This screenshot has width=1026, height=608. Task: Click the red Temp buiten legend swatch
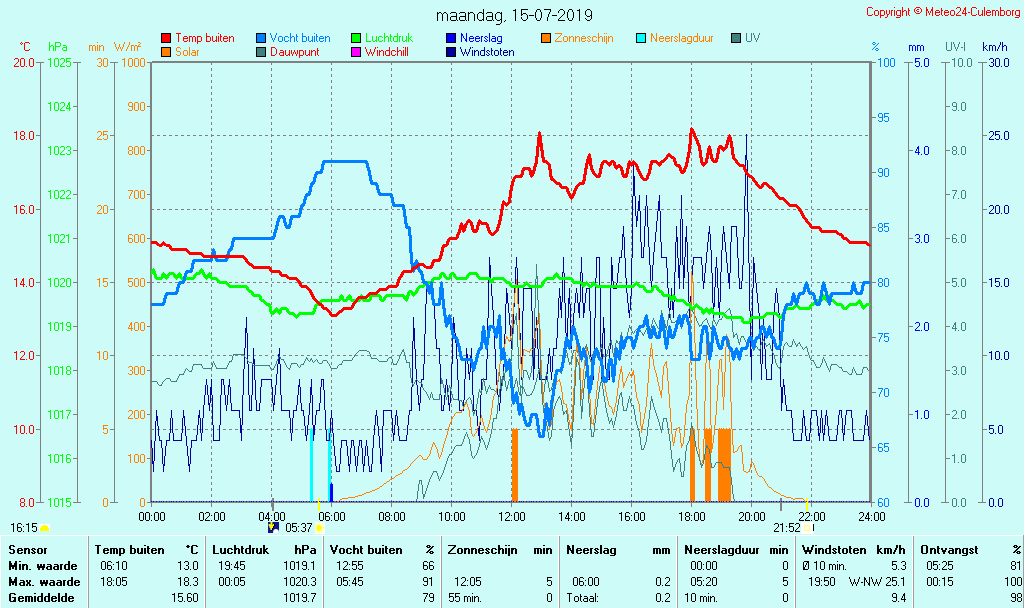166,38
